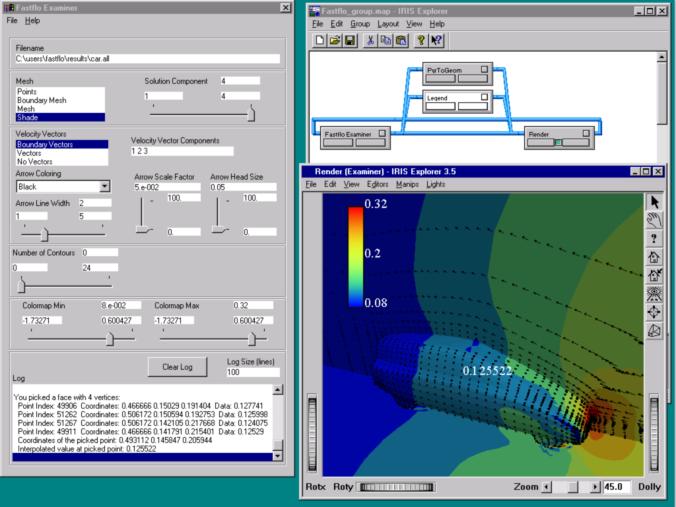Open the Layout menu in map editor

(x=388, y=23)
